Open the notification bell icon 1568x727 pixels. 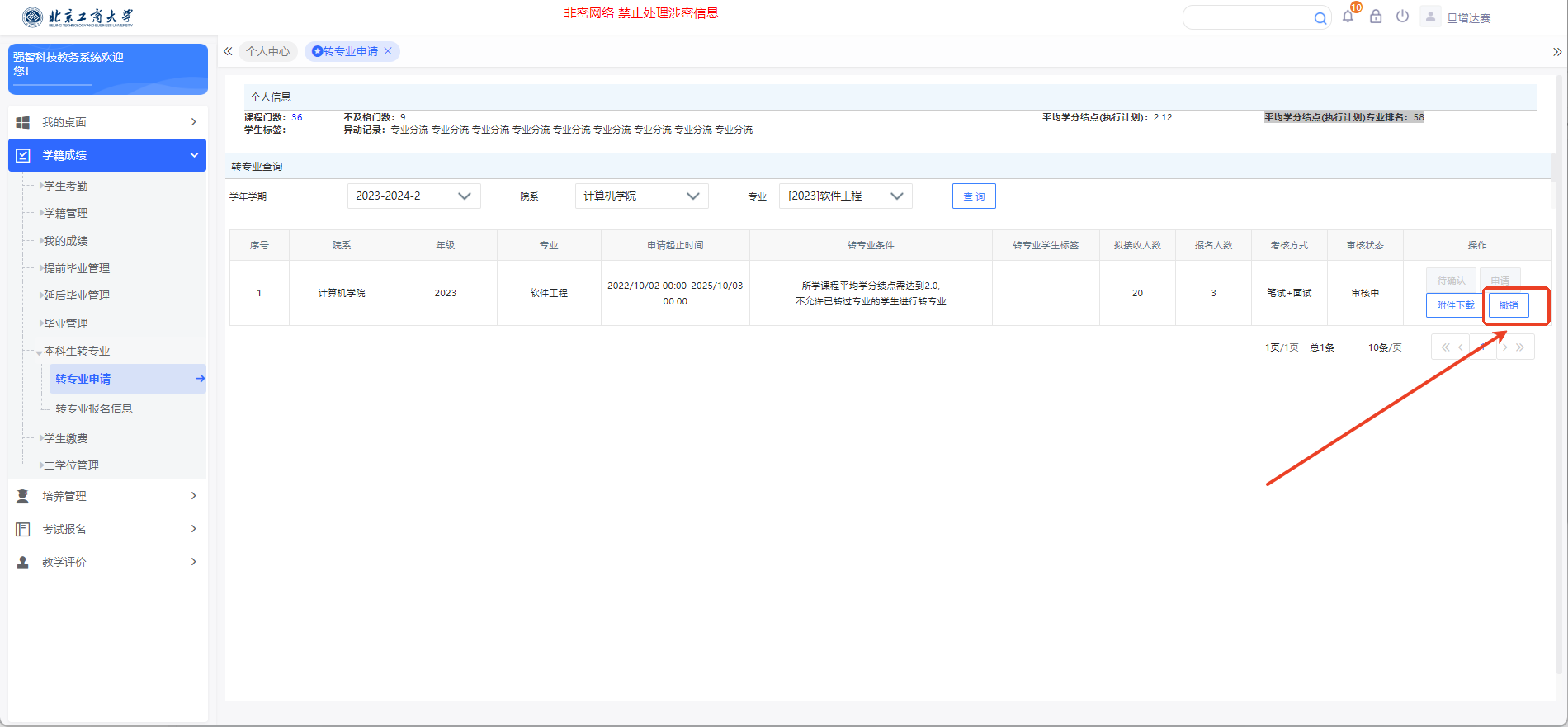[1348, 17]
